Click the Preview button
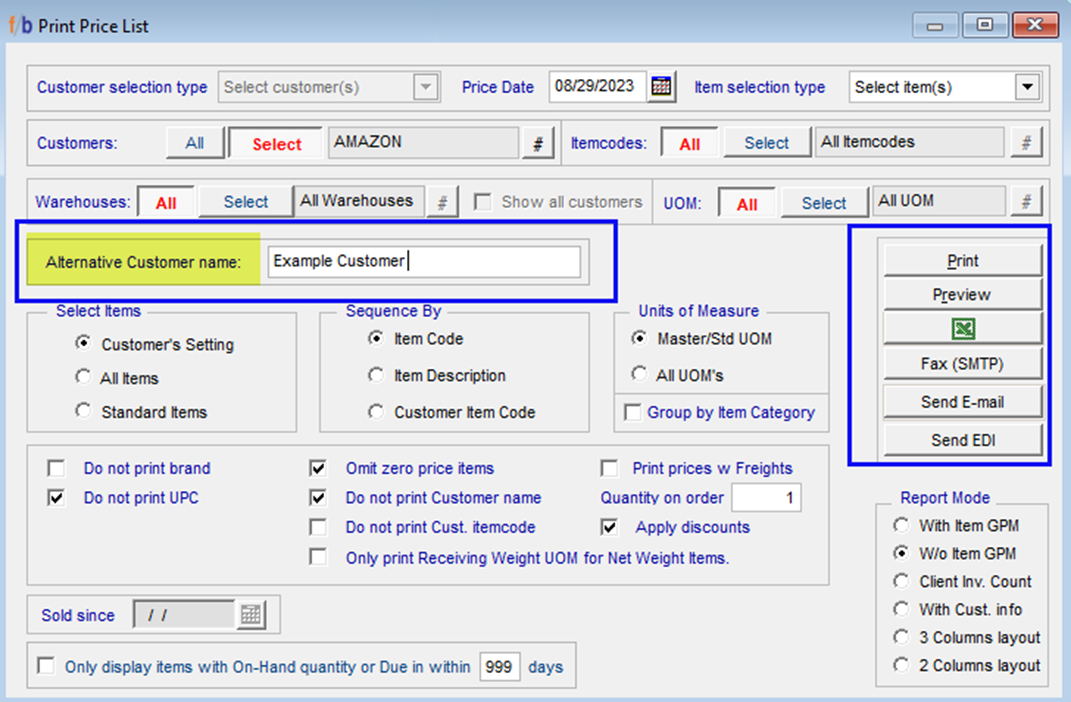The height and width of the screenshot is (702, 1071). click(962, 295)
